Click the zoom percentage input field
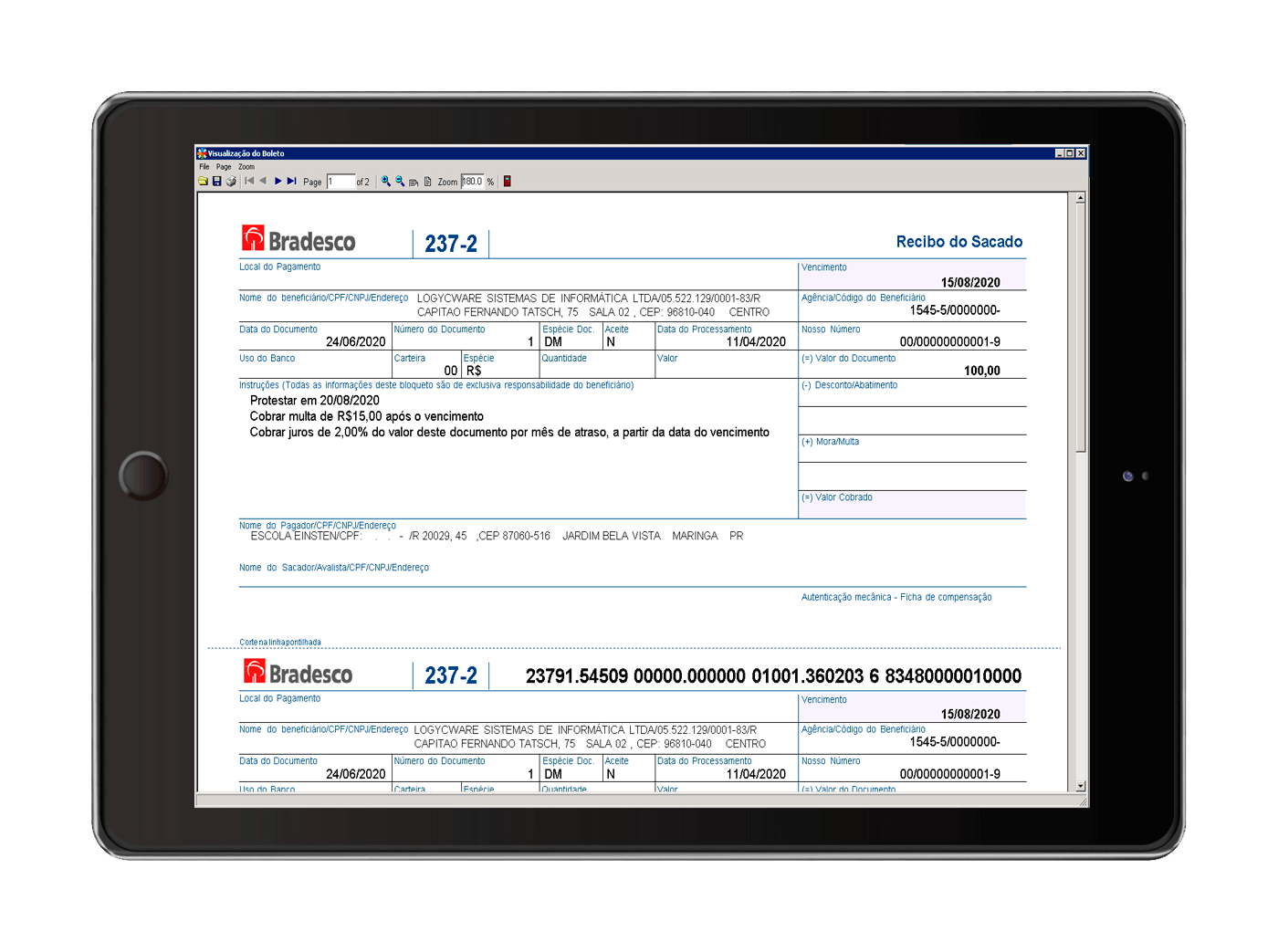Screen dimensions: 1278x952 pos(472,182)
